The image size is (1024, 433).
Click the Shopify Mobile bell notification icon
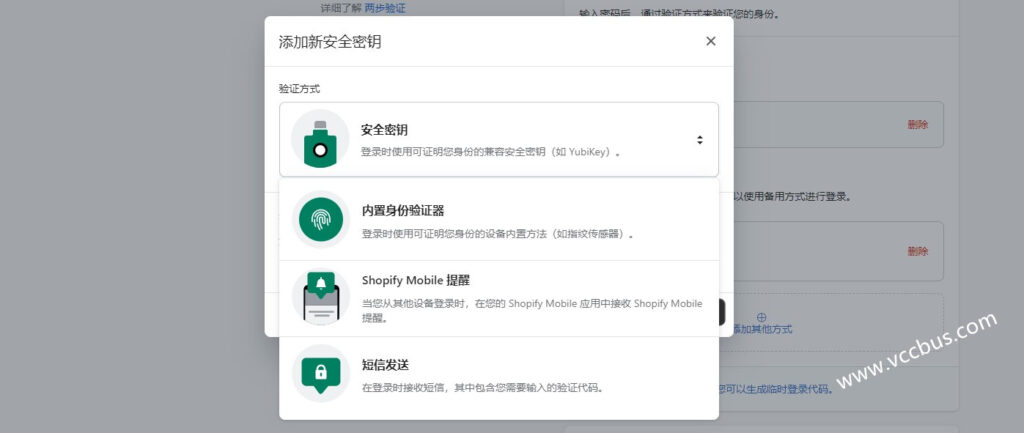pyautogui.click(x=320, y=297)
